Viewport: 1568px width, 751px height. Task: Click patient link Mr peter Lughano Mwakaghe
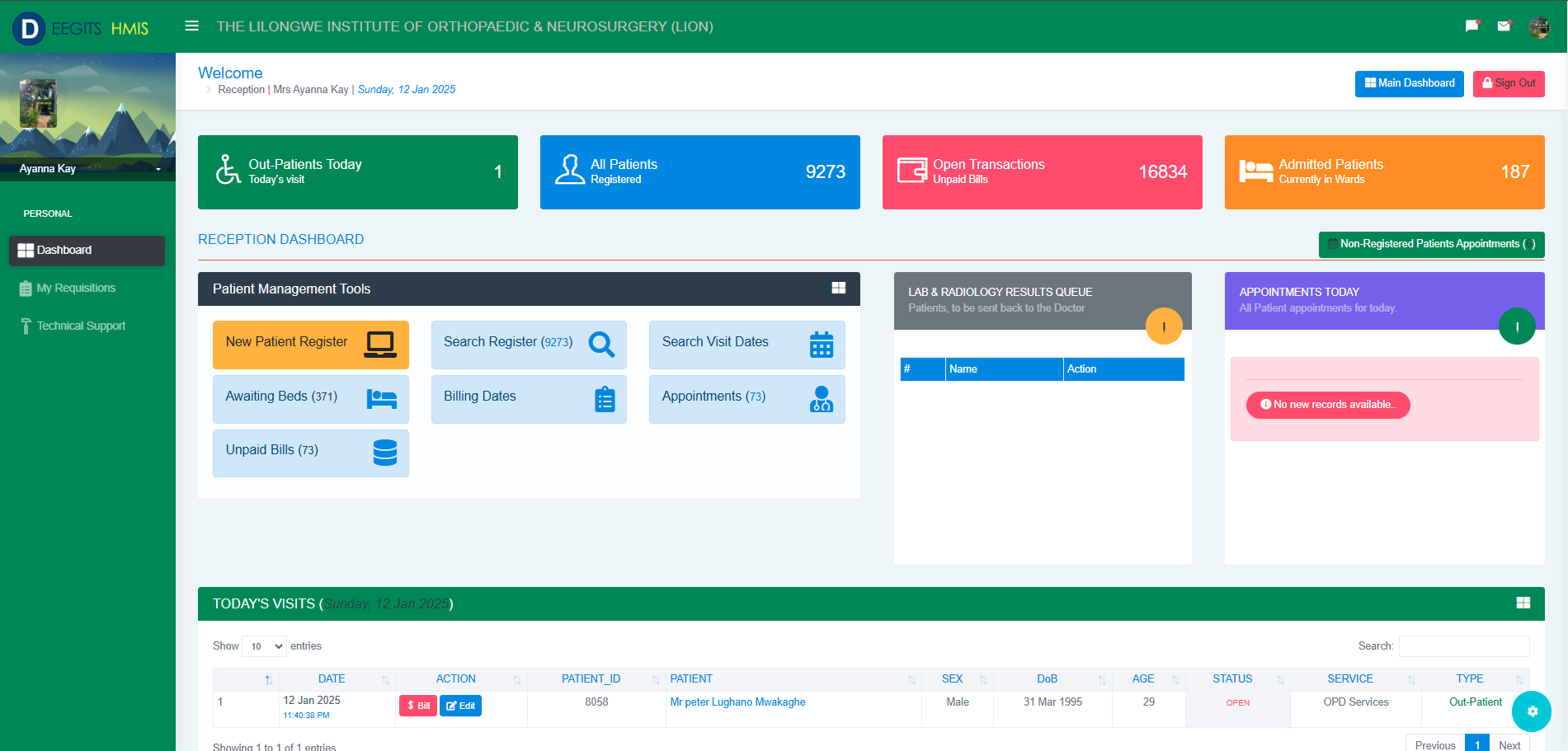coord(737,702)
